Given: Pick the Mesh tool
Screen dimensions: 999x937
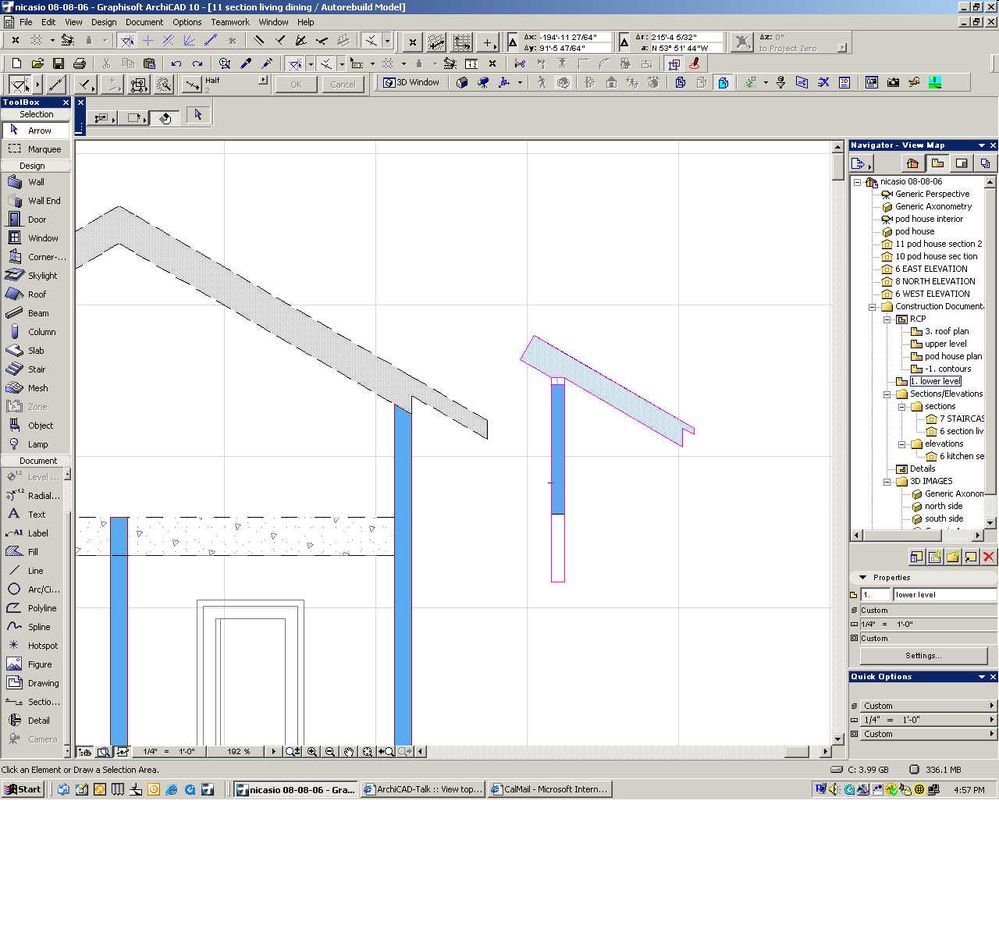Looking at the screenshot, I should 35,388.
